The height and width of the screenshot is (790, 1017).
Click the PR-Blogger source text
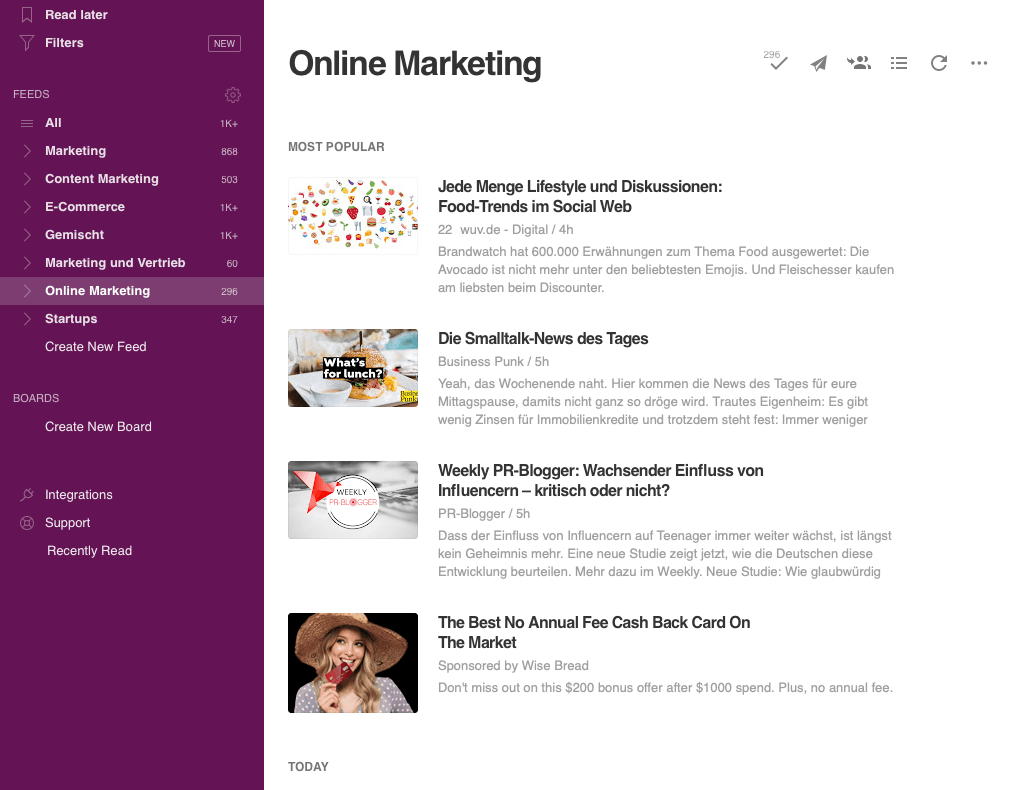(471, 514)
